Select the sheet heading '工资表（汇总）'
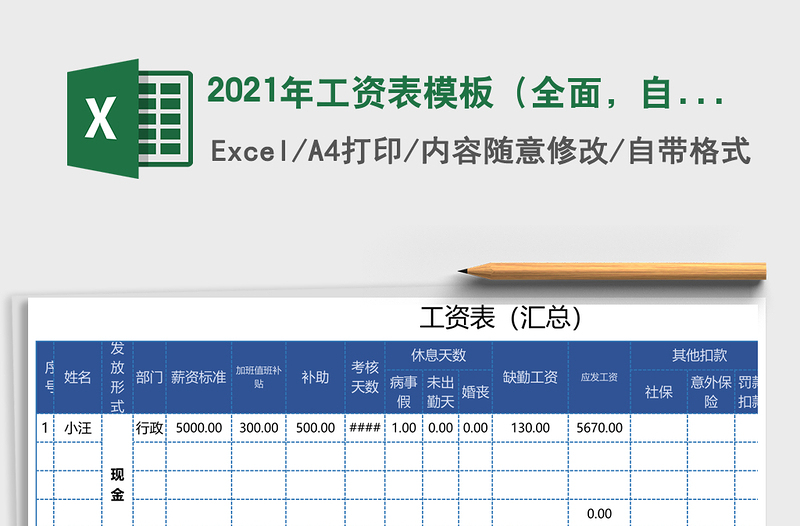Image resolution: width=800 pixels, height=526 pixels. pyautogui.click(x=501, y=317)
